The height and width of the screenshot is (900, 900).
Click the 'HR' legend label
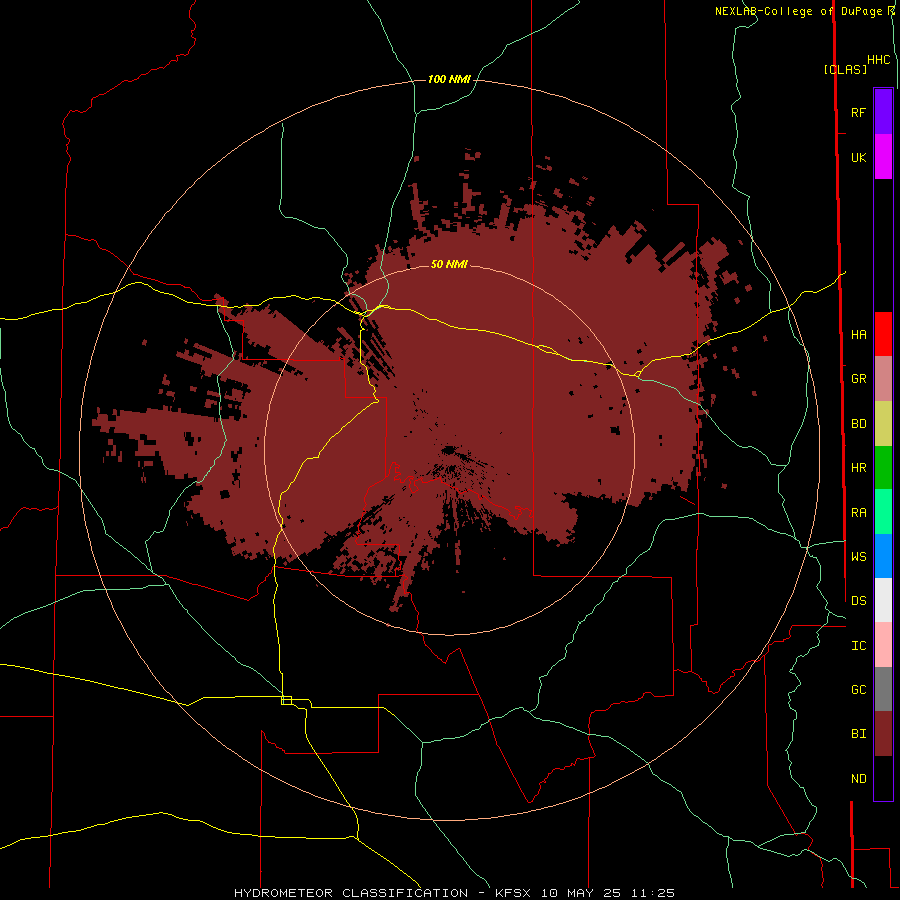[x=858, y=468]
